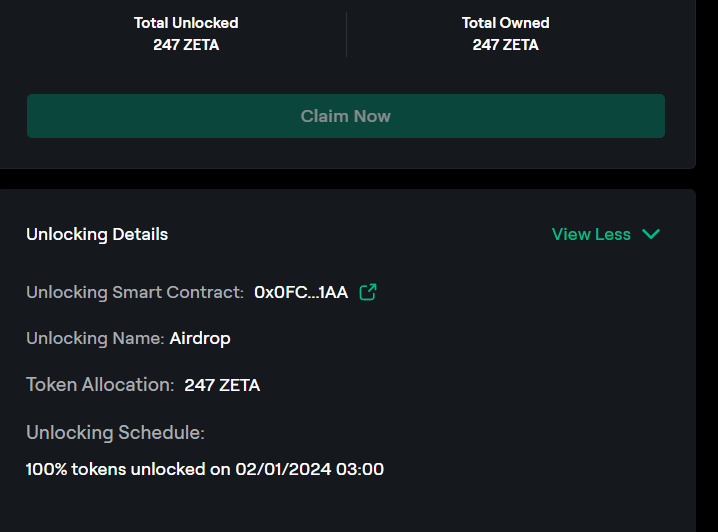Click the Unlocking Schedule label
The height and width of the screenshot is (532, 718).
pyautogui.click(x=115, y=433)
